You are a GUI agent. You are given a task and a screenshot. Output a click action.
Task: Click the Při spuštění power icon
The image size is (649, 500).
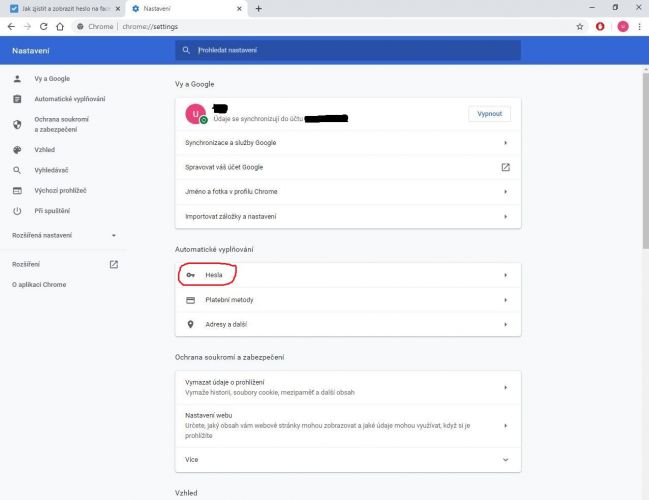click(17, 211)
